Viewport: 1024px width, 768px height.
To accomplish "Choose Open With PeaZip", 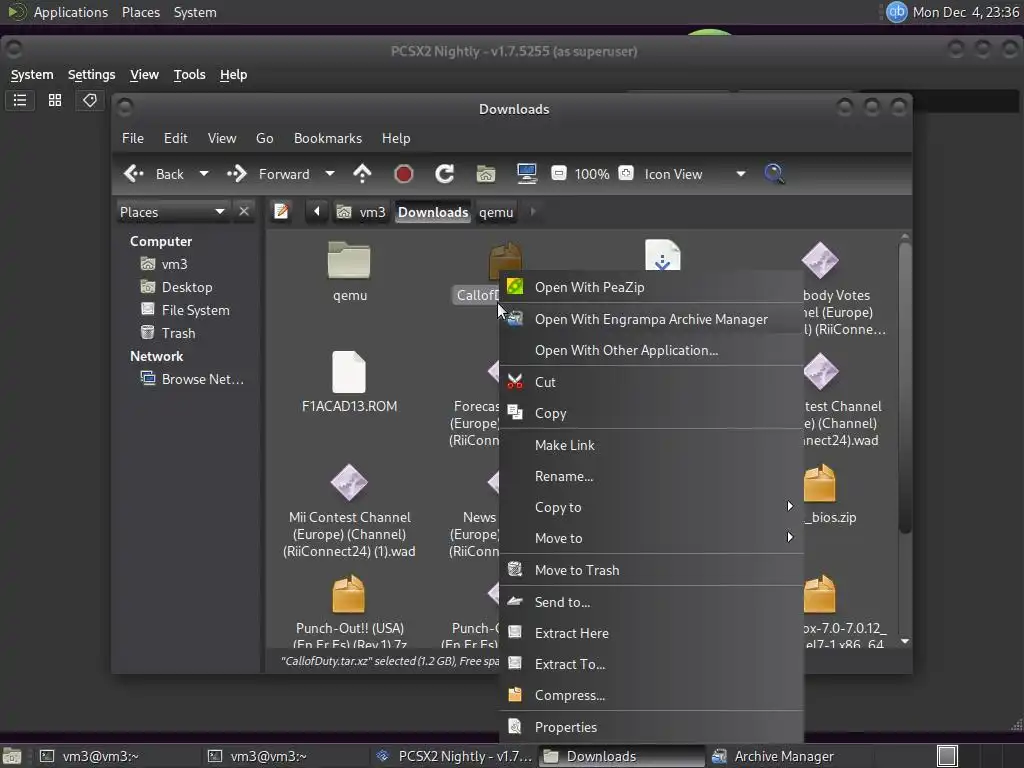I will click(x=651, y=287).
